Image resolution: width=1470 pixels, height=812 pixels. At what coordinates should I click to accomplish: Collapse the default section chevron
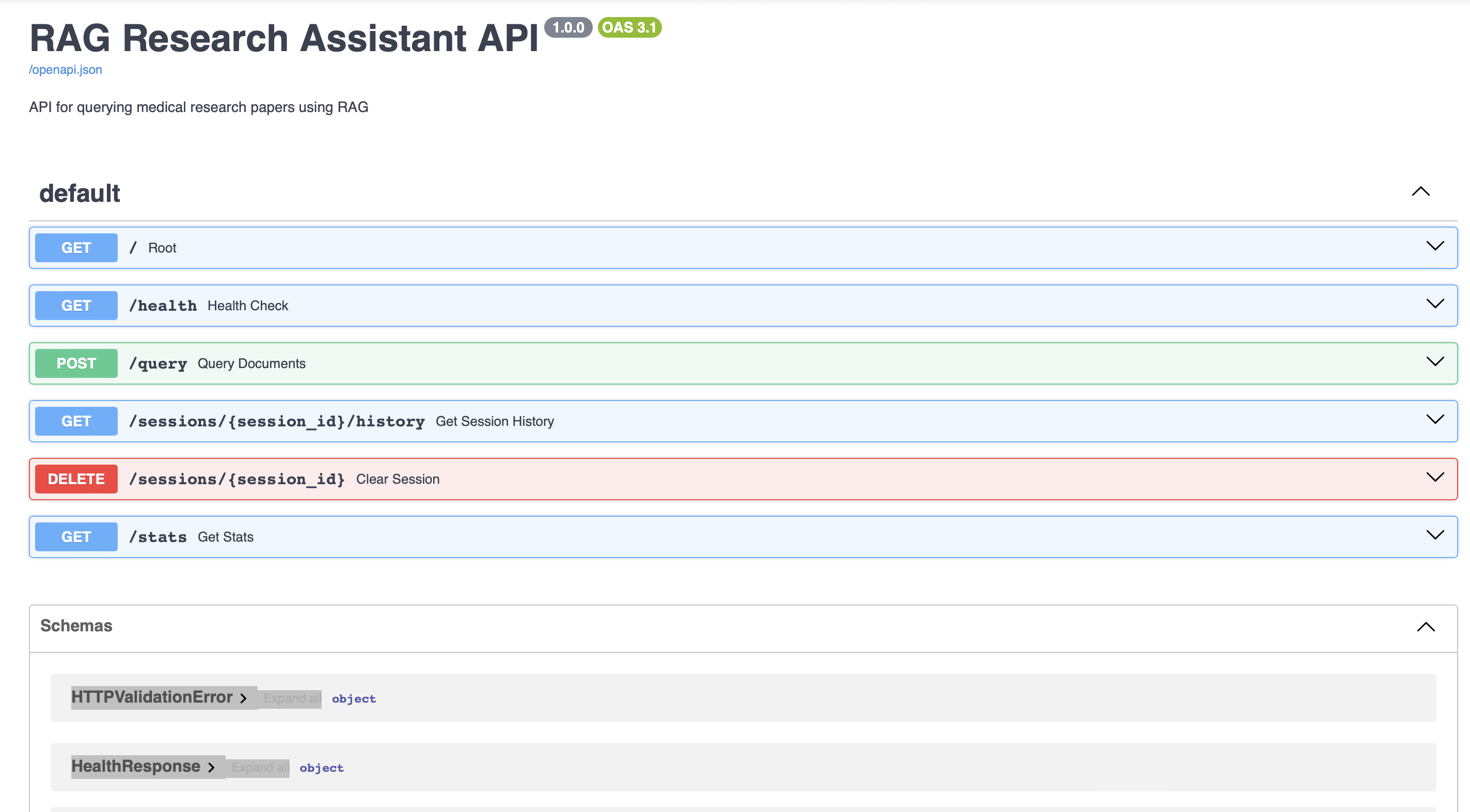[x=1420, y=192]
